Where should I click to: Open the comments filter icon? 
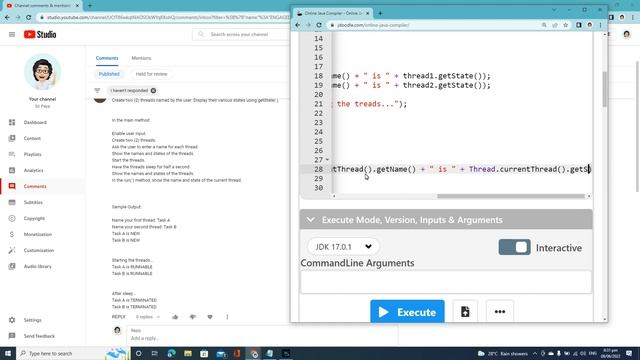click(x=97, y=91)
